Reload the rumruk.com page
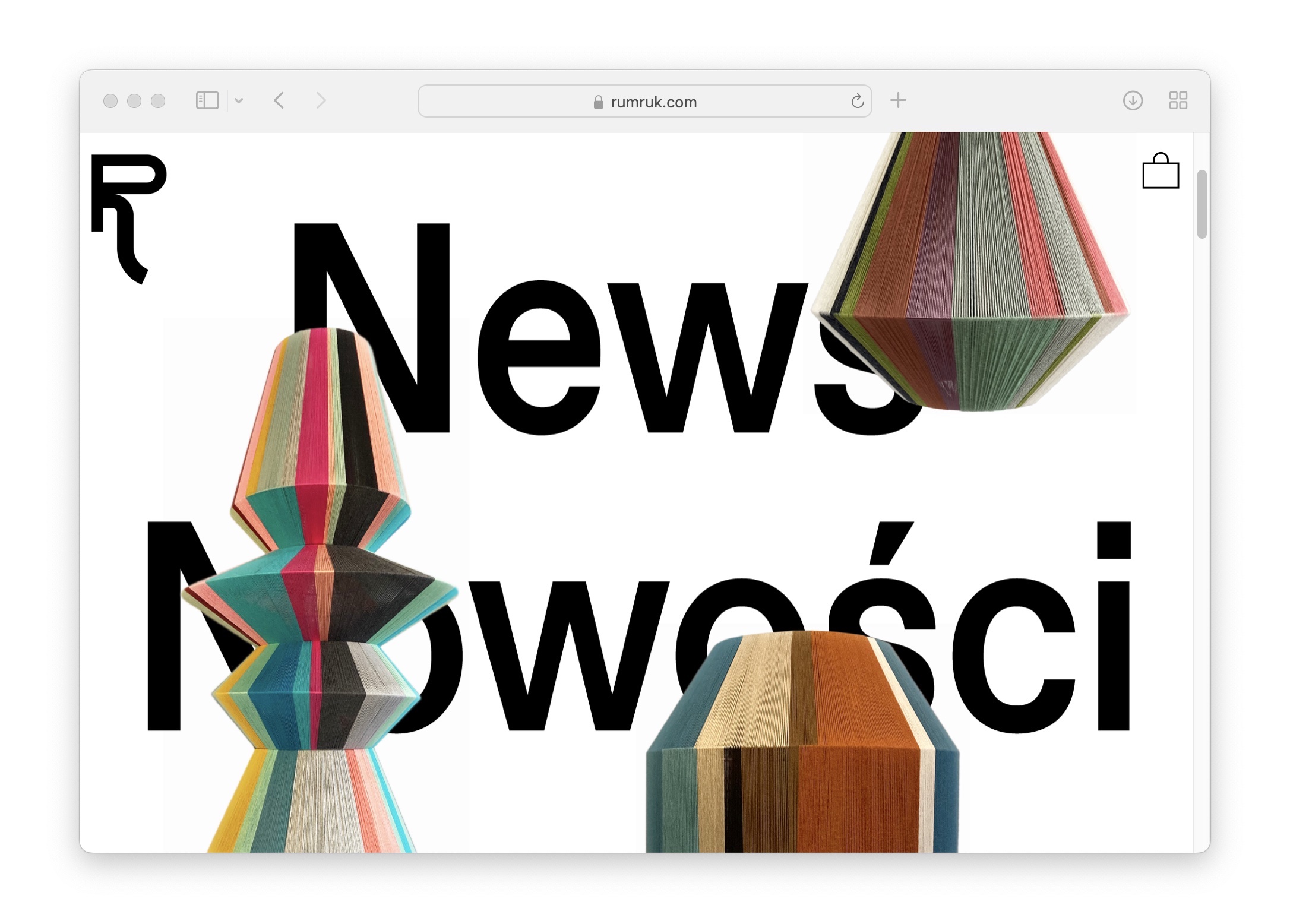Viewport: 1290px width, 924px height. 856,102
